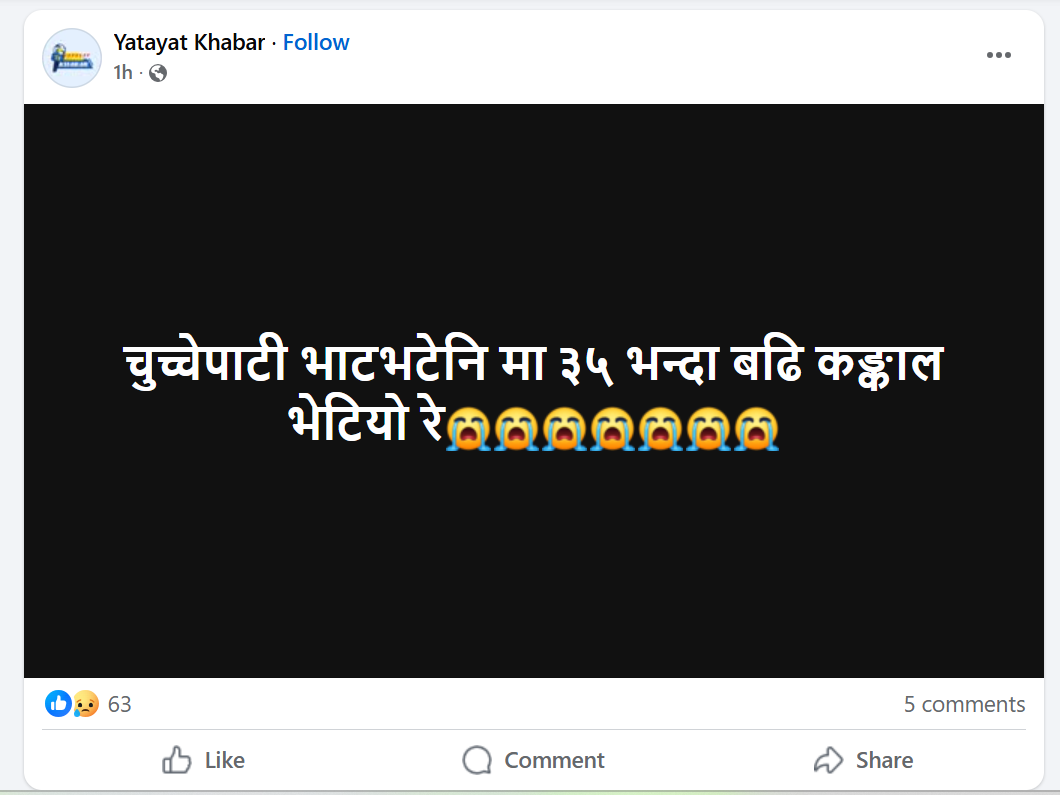
Task: Follow the Yatayat Khabar page
Action: tap(316, 42)
